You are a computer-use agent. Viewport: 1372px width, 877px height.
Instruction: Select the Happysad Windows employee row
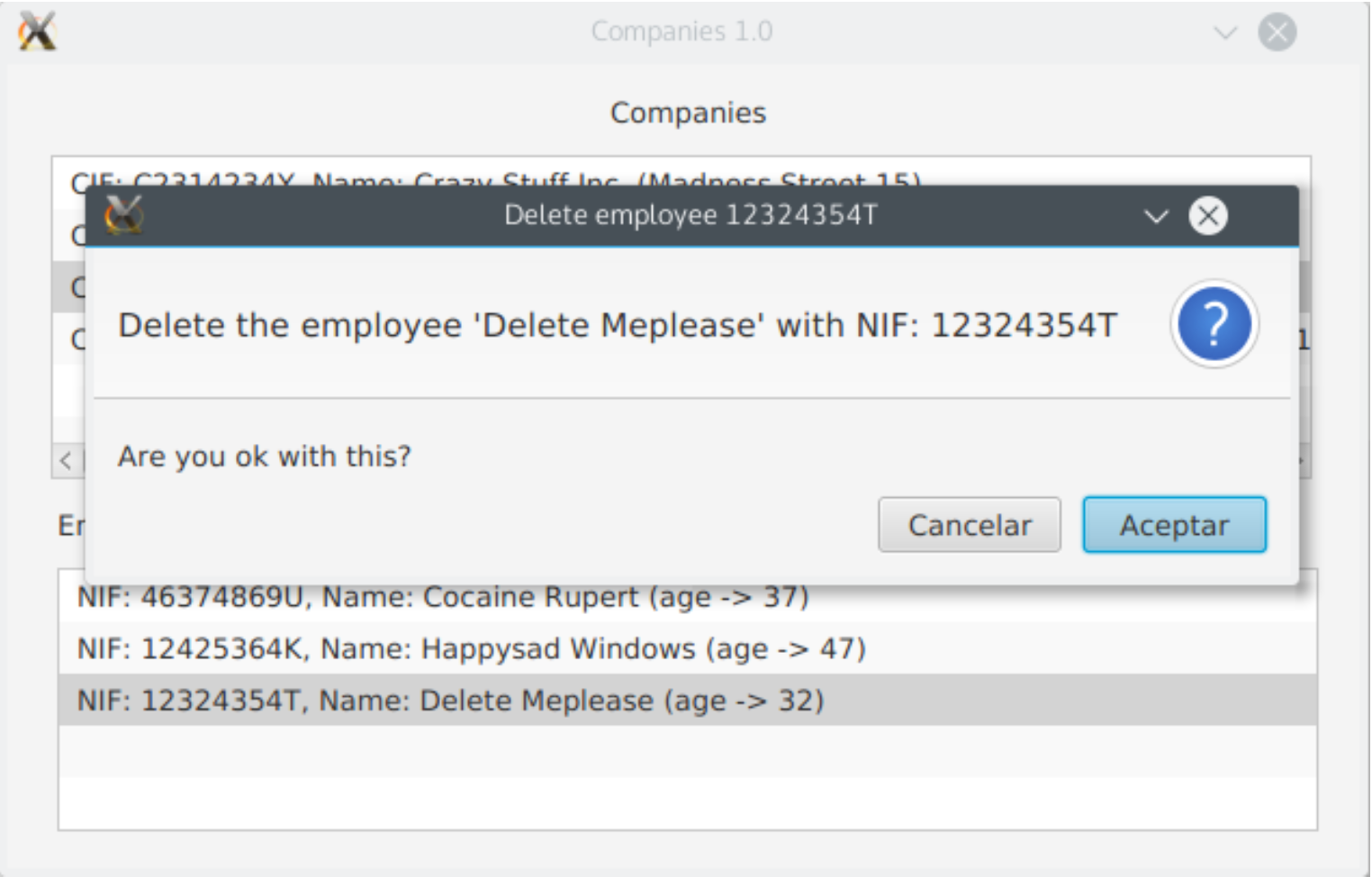[x=471, y=649]
